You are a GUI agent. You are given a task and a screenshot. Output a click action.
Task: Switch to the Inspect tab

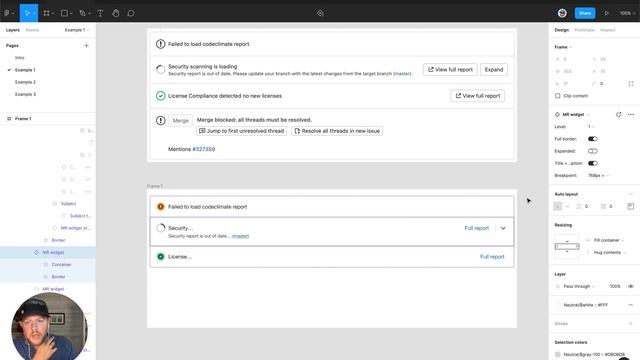click(x=607, y=30)
